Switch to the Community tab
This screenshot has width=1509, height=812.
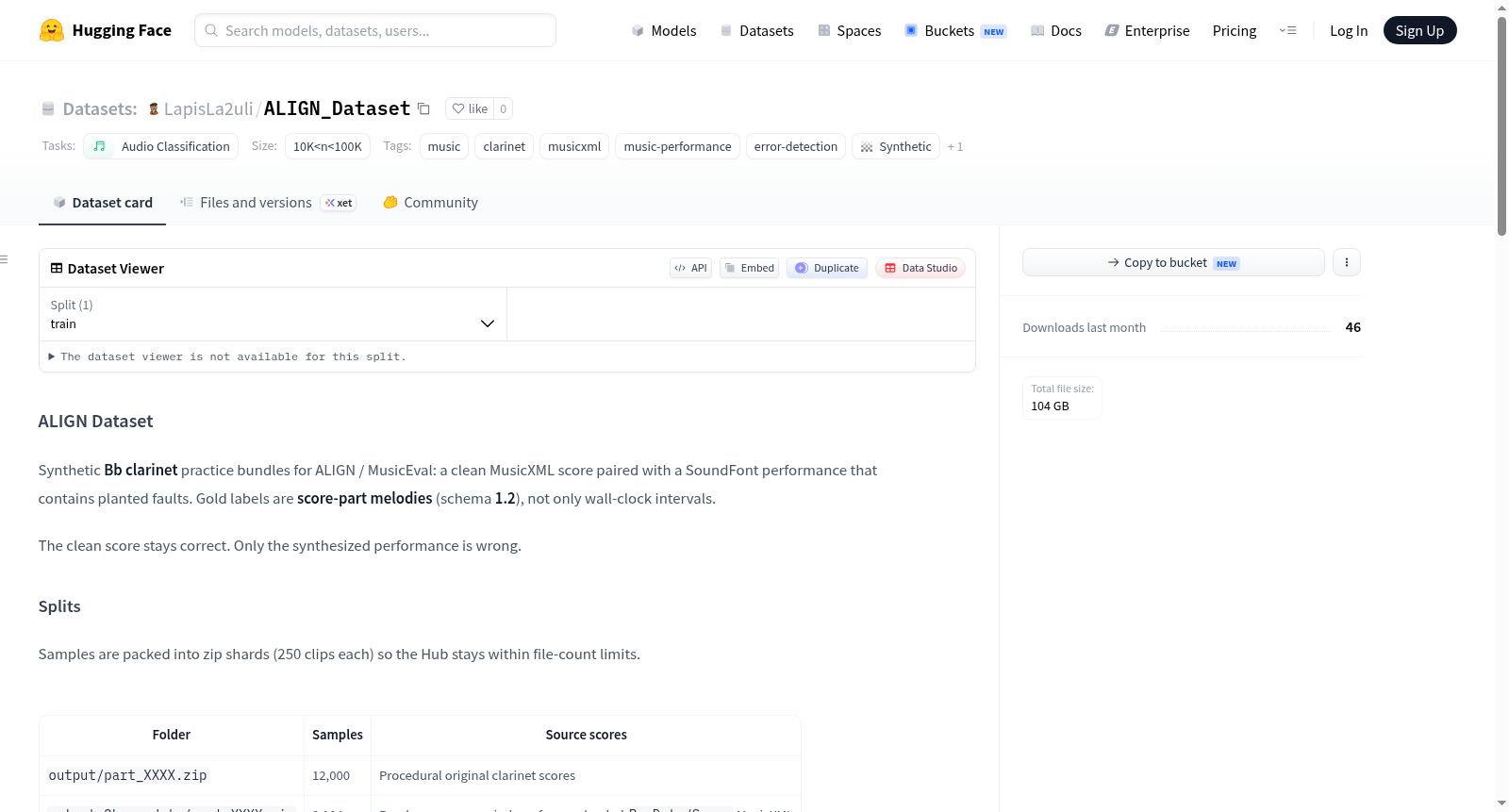click(x=430, y=203)
